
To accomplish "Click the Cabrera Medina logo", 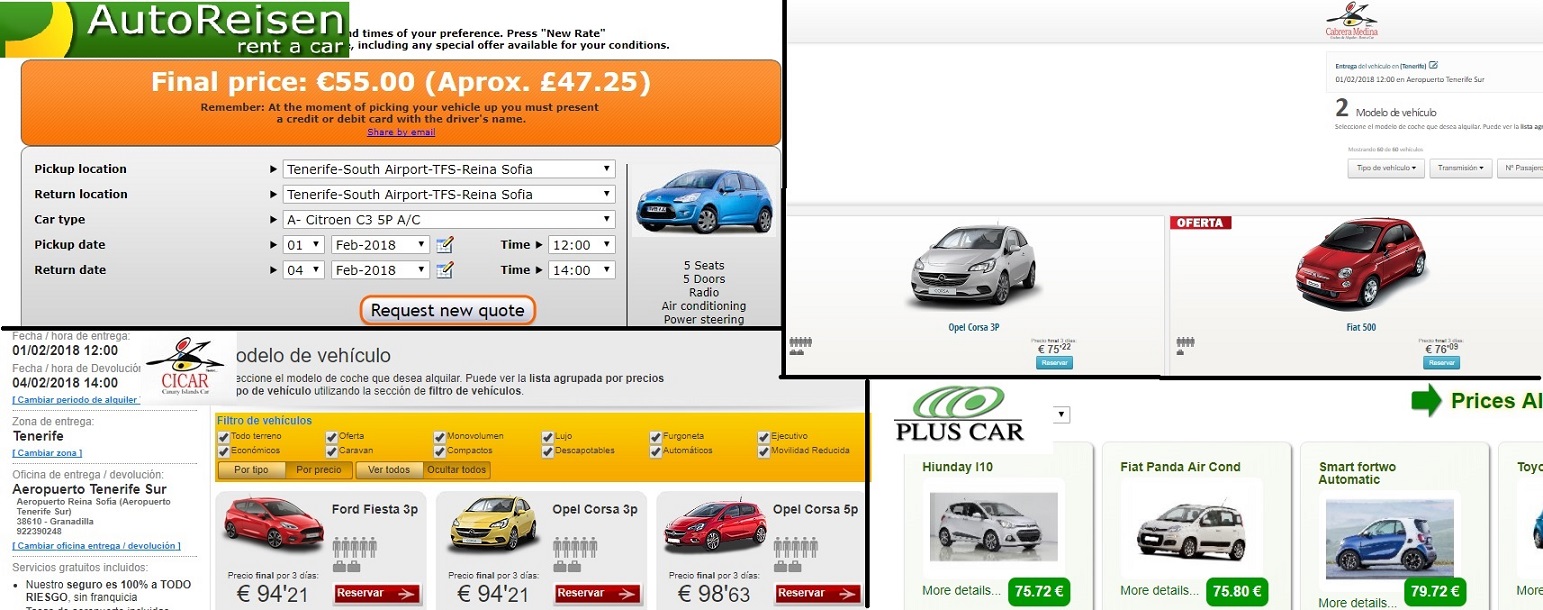I will click(1351, 21).
